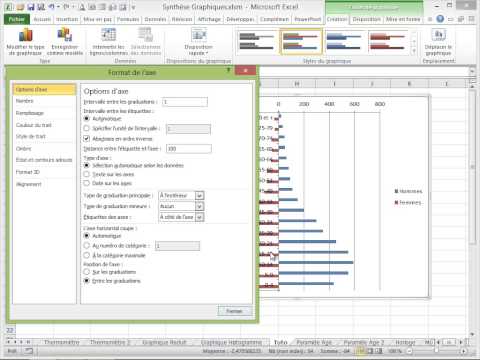Select Texte sur les axes radio
480x360 pixels.
[87, 174]
